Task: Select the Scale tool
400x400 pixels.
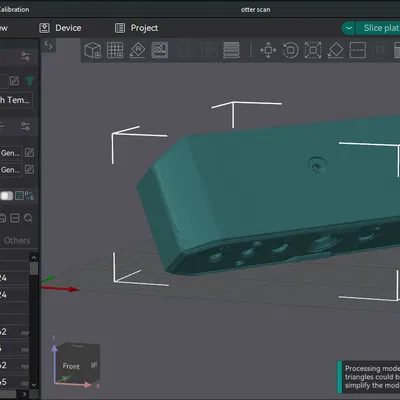Action: pos(313,50)
